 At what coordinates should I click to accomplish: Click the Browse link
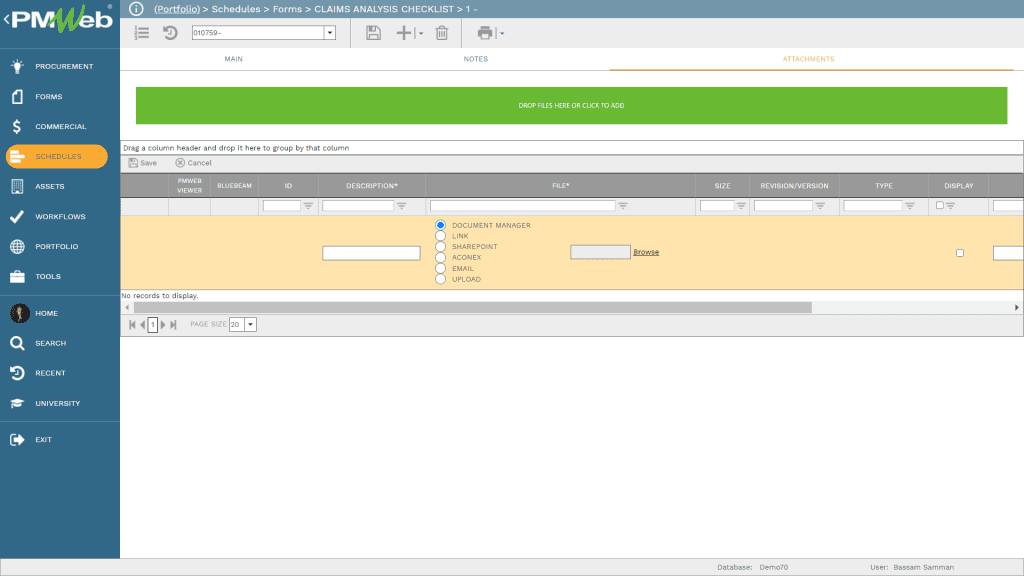(x=646, y=252)
